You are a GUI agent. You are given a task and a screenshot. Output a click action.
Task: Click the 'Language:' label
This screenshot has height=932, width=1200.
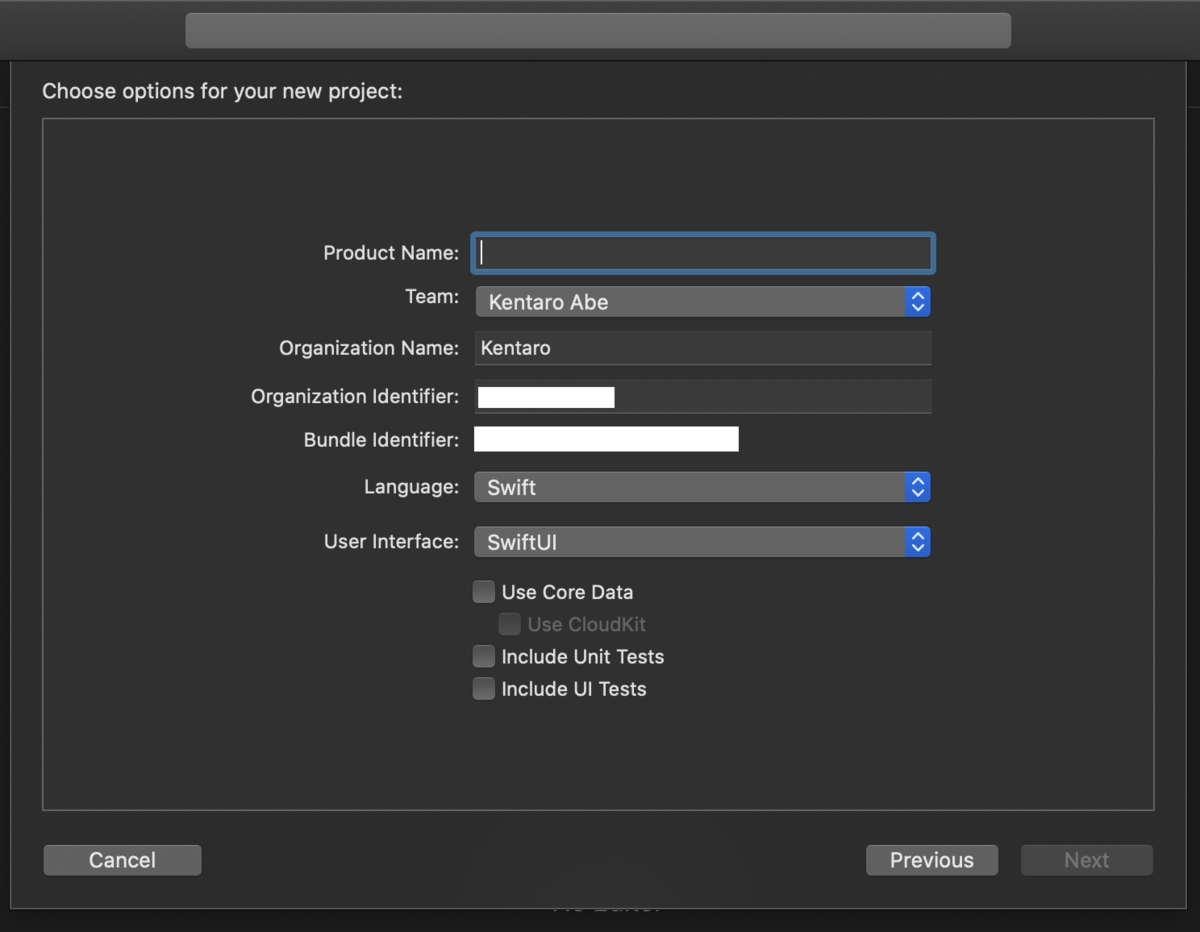(x=412, y=487)
